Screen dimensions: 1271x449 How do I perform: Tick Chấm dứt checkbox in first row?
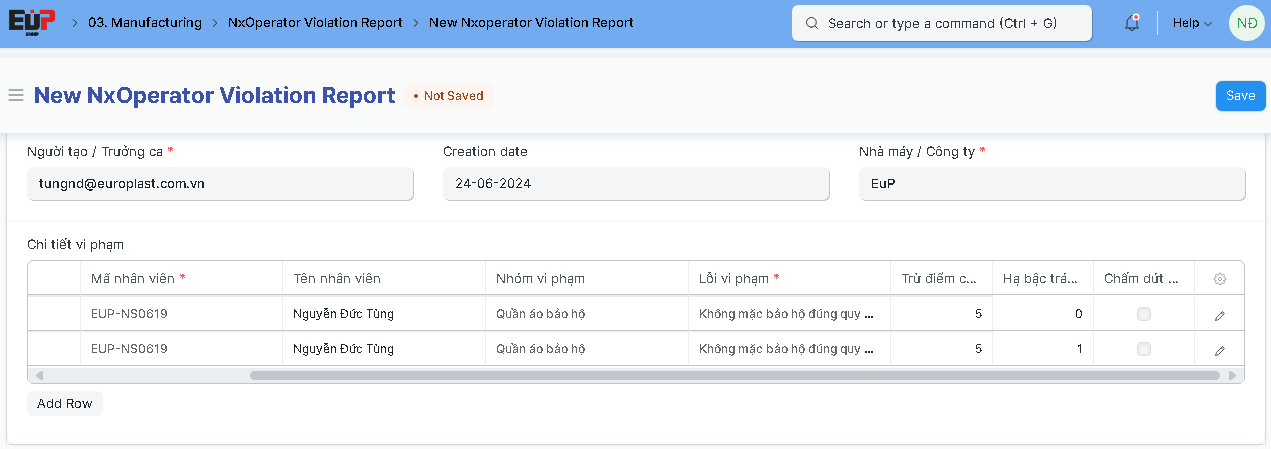point(1143,314)
